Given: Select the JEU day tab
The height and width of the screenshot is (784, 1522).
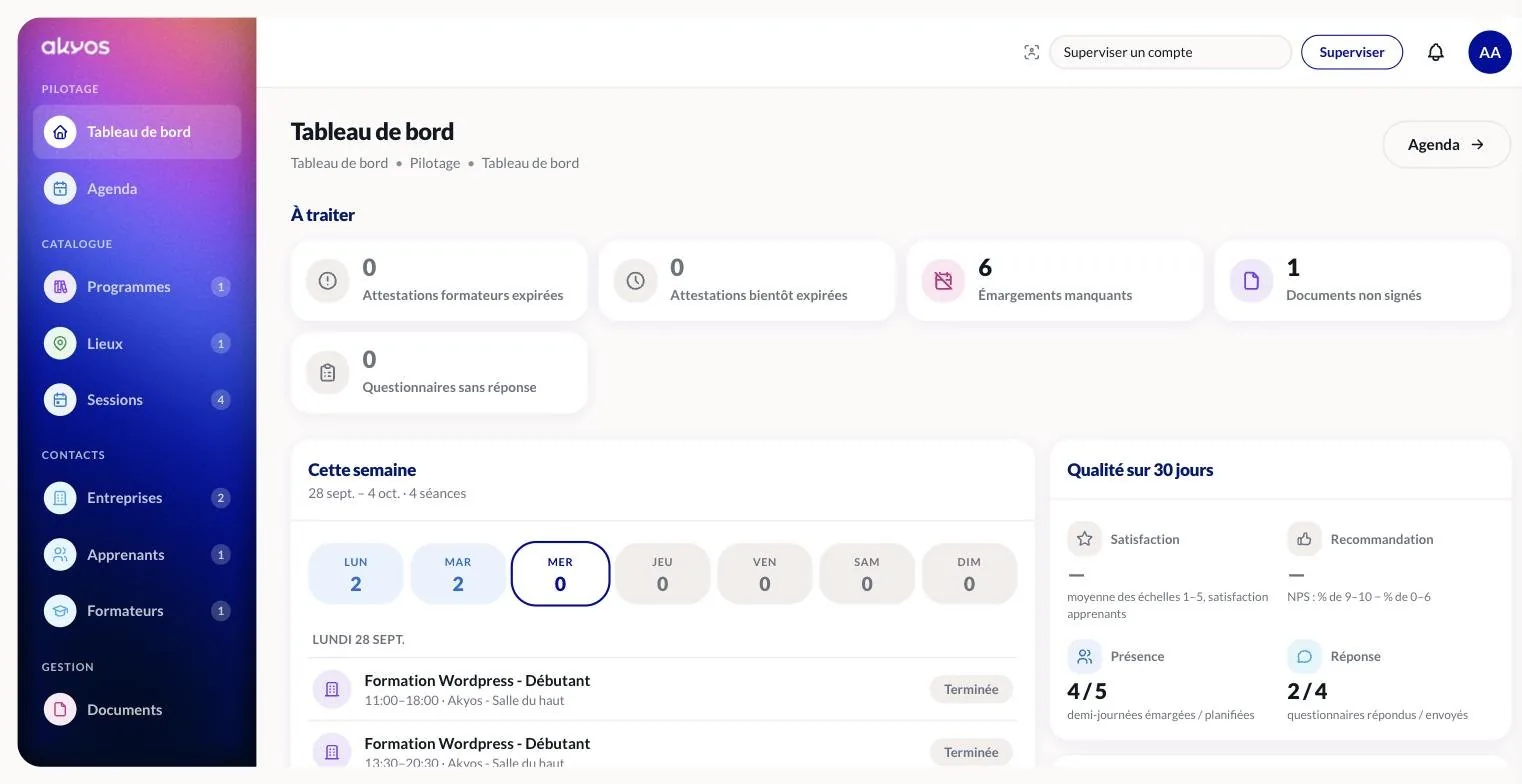Looking at the screenshot, I should click(x=662, y=574).
